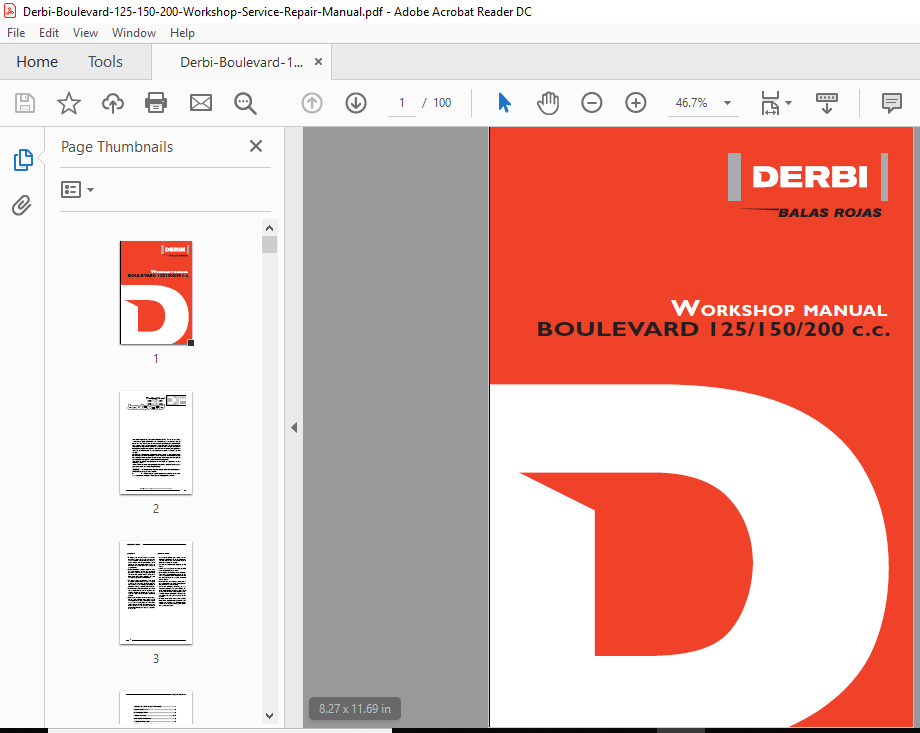Go to the previous page
The height and width of the screenshot is (733, 920).
tap(312, 103)
